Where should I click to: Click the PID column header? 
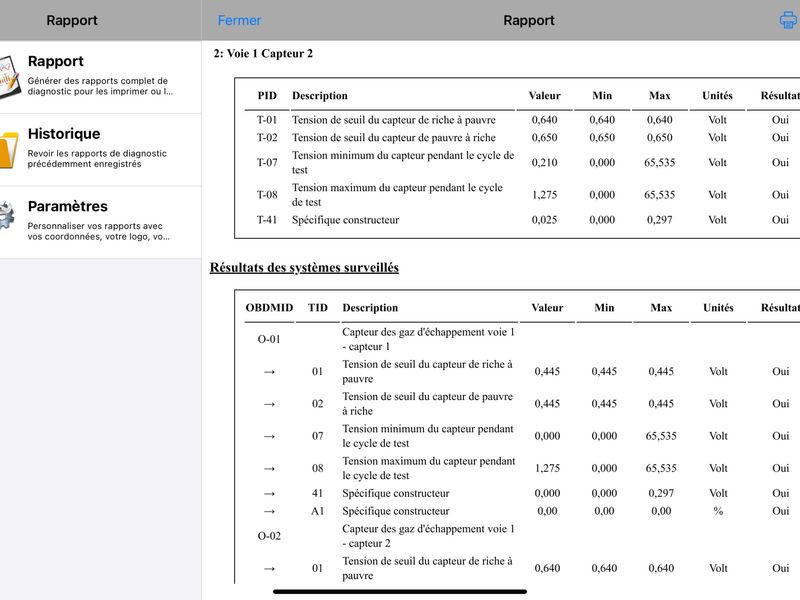pyautogui.click(x=267, y=95)
